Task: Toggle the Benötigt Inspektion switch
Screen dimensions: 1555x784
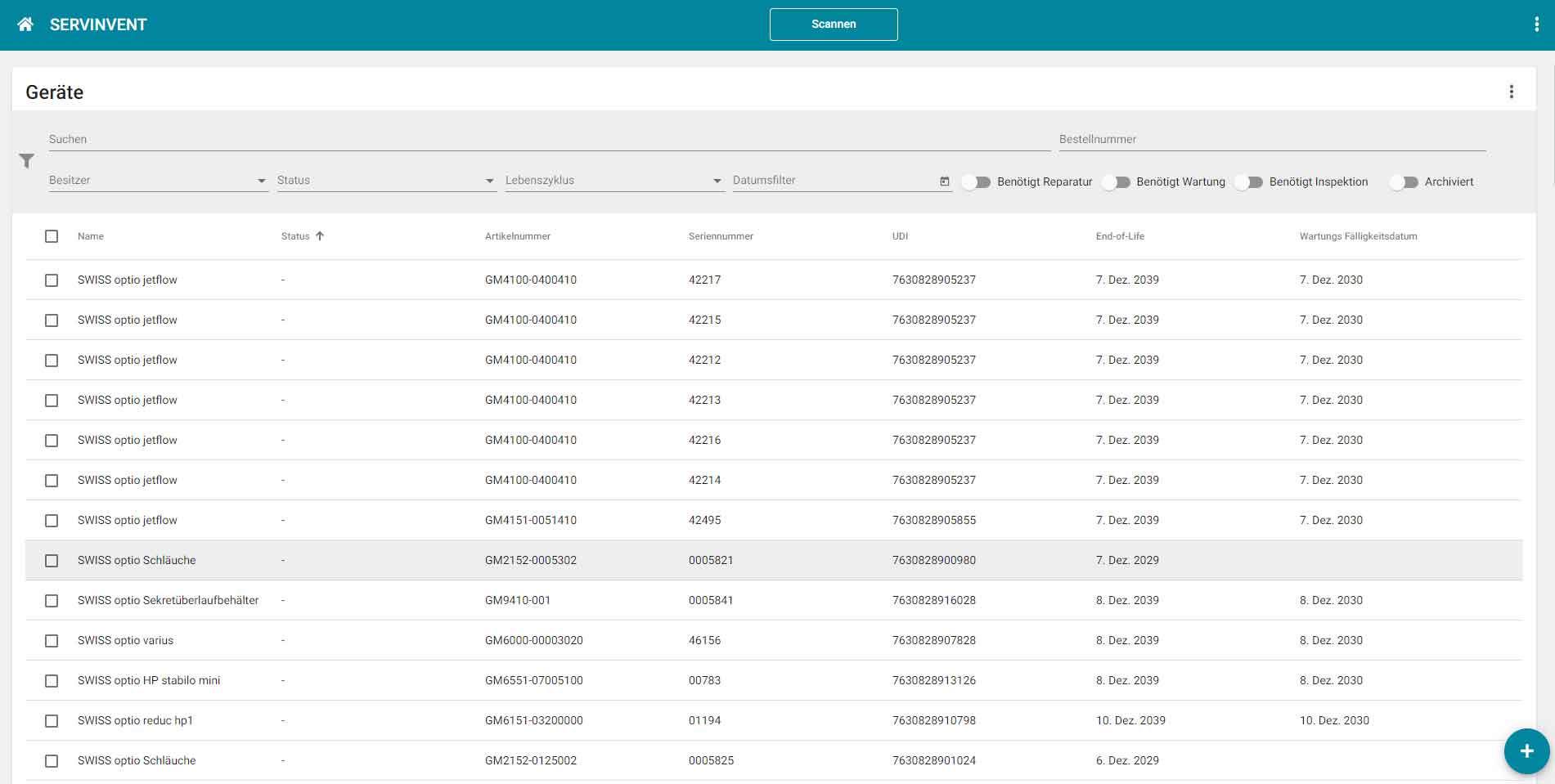Action: tap(1248, 182)
